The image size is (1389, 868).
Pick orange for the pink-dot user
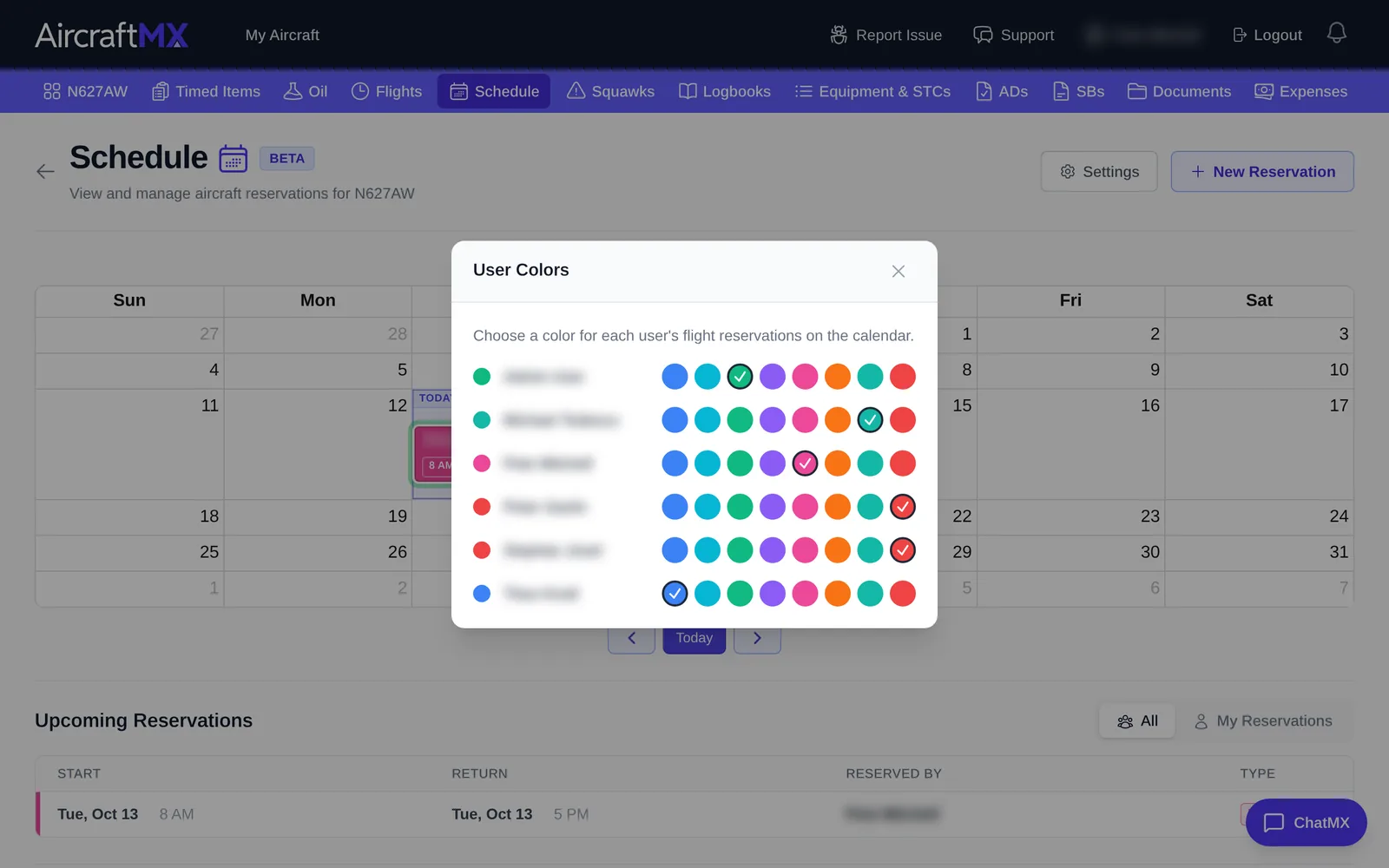pyautogui.click(x=838, y=464)
